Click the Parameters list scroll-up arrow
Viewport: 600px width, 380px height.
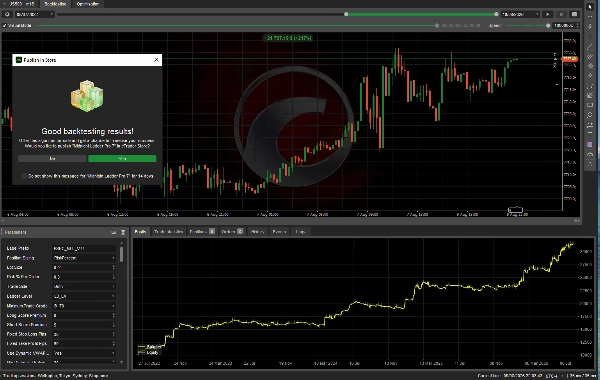pyautogui.click(x=122, y=243)
